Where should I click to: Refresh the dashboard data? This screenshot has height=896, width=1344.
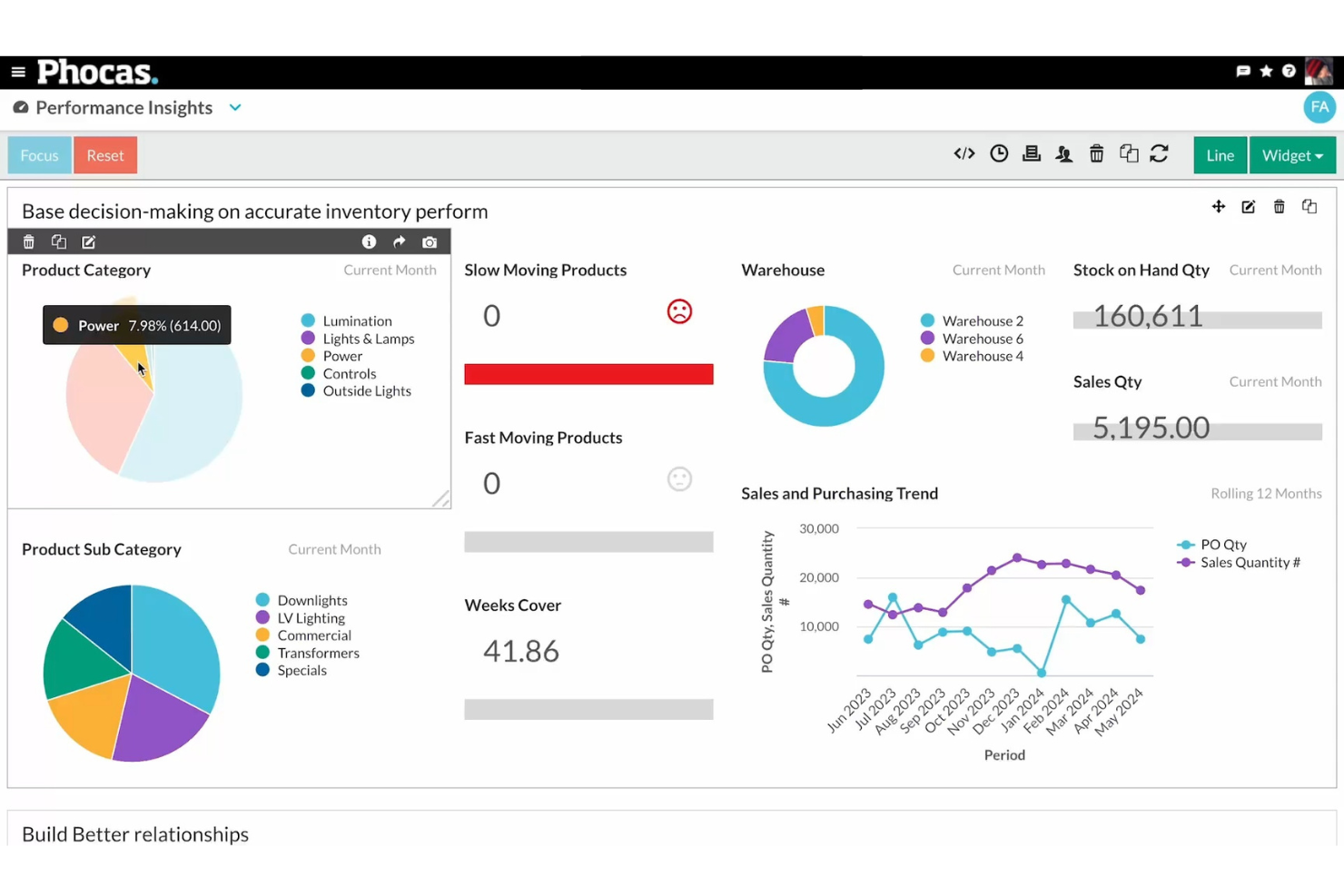tap(1160, 153)
